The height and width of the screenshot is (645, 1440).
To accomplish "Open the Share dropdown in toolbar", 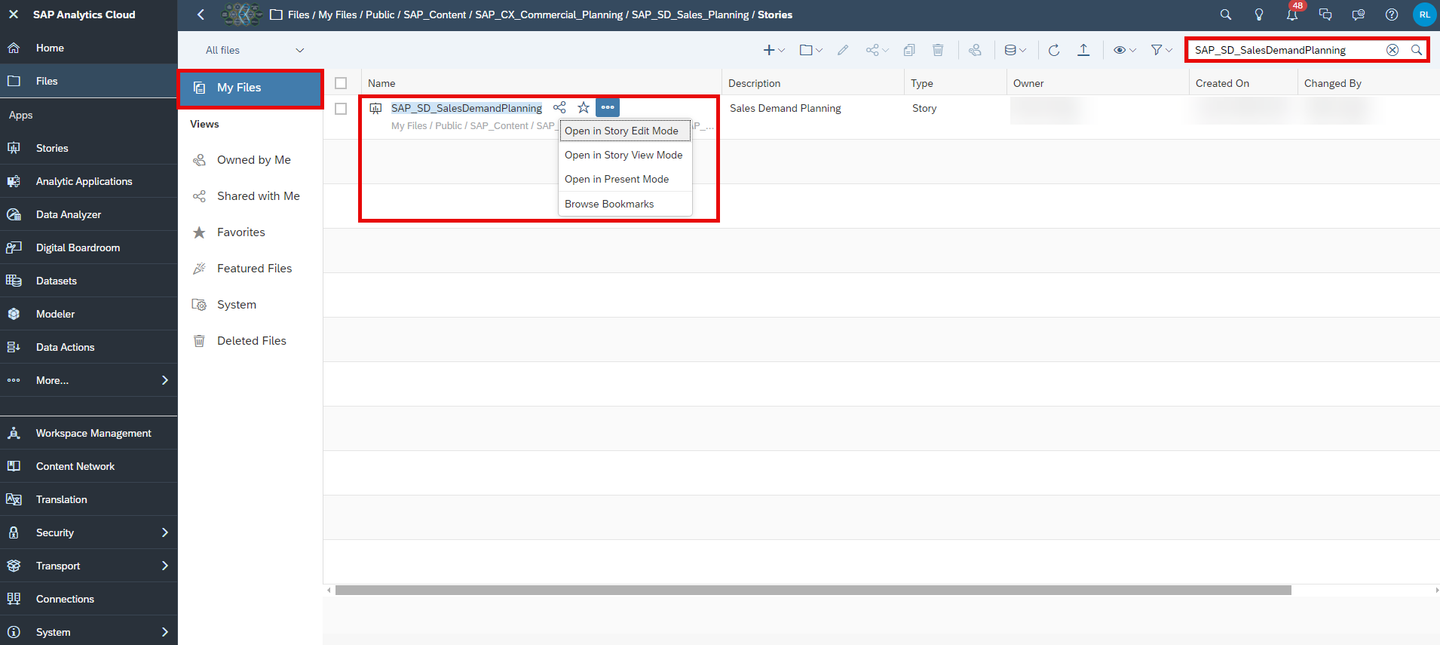I will click(877, 50).
